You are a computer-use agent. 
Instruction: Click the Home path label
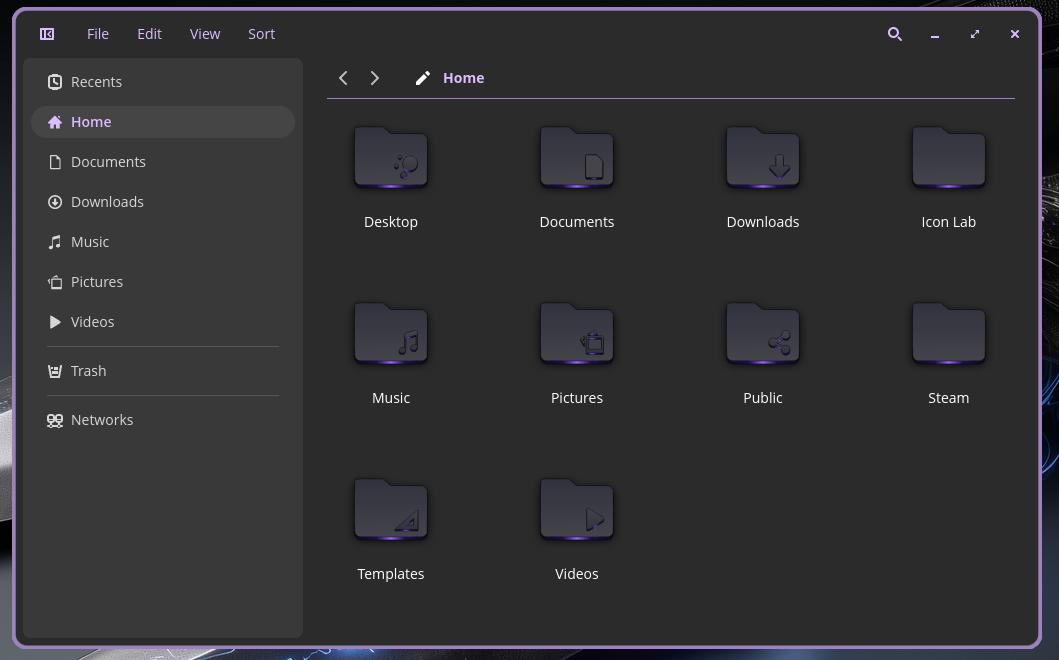click(x=463, y=78)
